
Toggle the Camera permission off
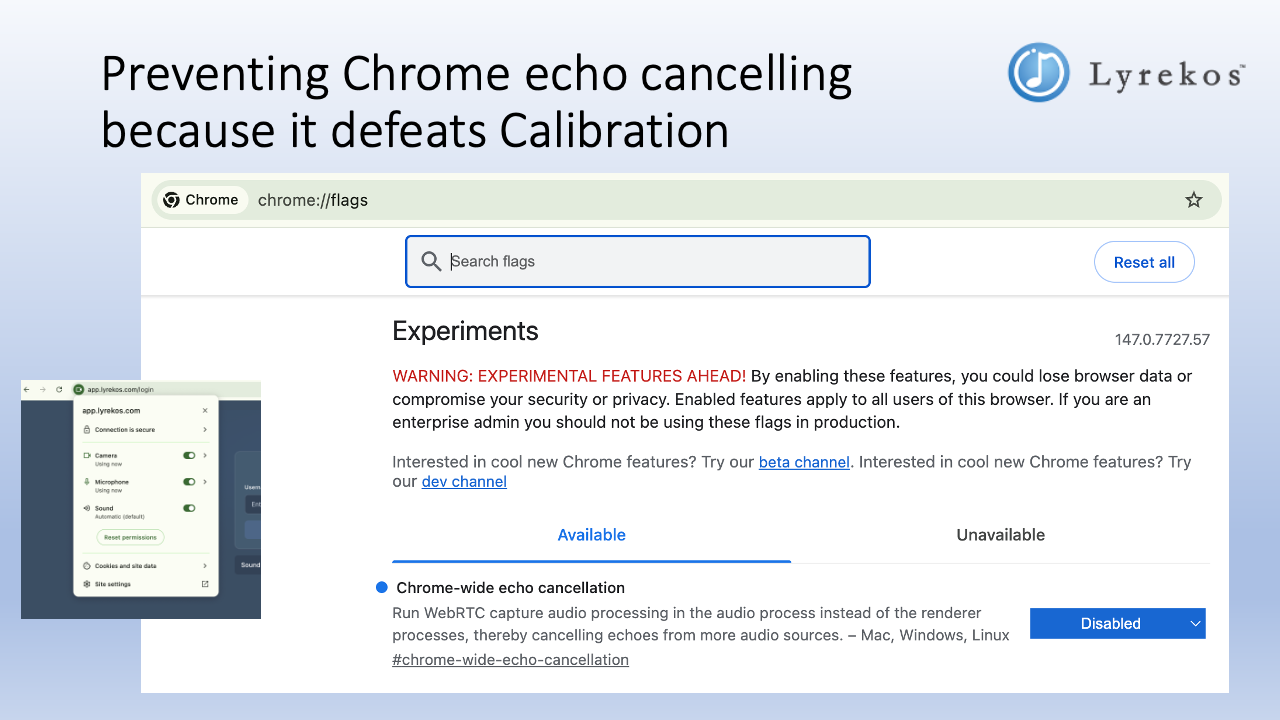tap(189, 456)
